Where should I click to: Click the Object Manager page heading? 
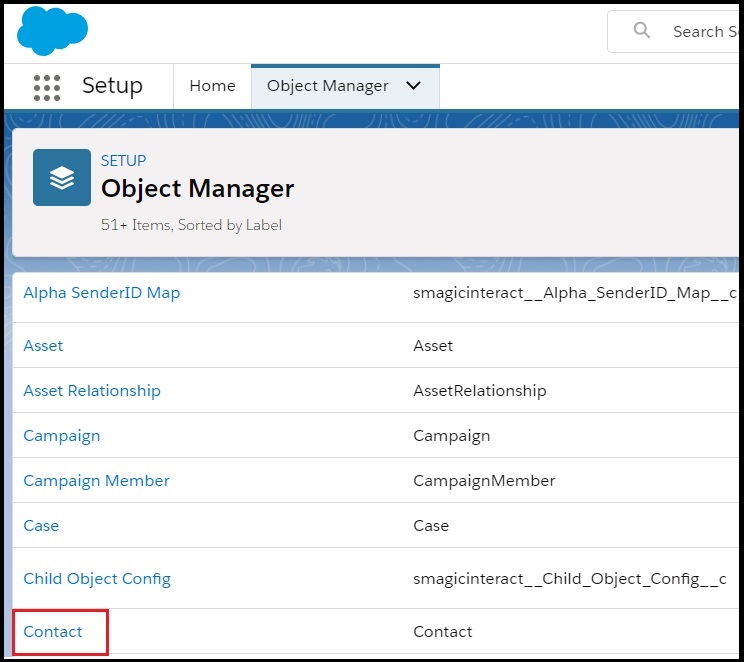197,189
